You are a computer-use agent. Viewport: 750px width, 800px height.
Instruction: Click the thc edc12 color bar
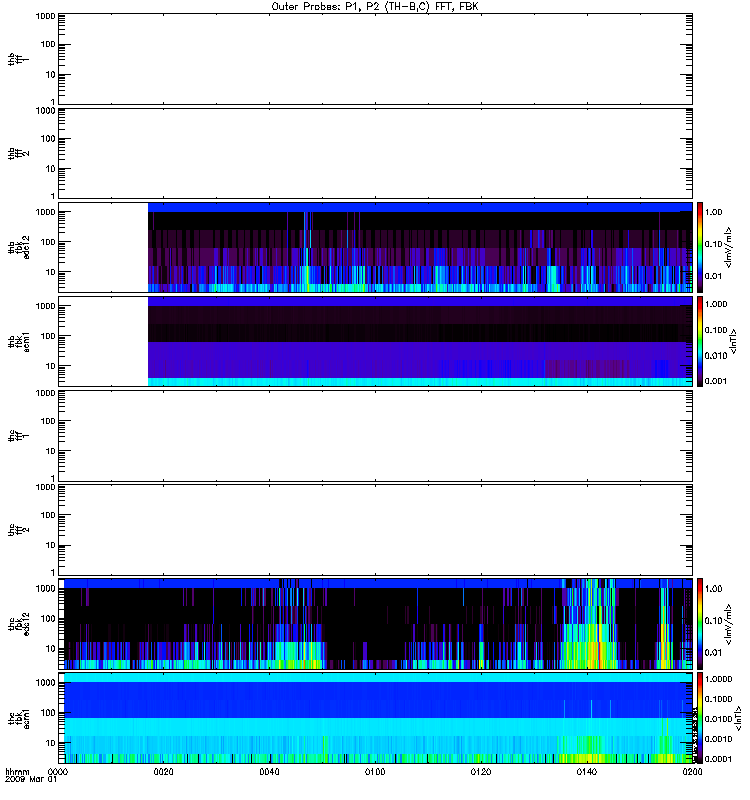pos(699,623)
